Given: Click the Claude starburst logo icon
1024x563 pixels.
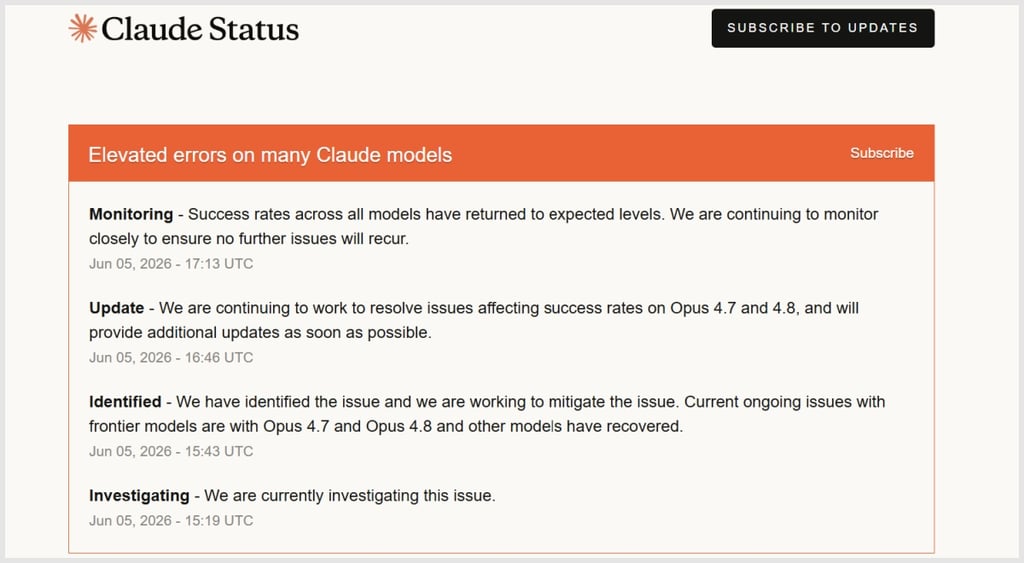Looking at the screenshot, I should (x=82, y=28).
